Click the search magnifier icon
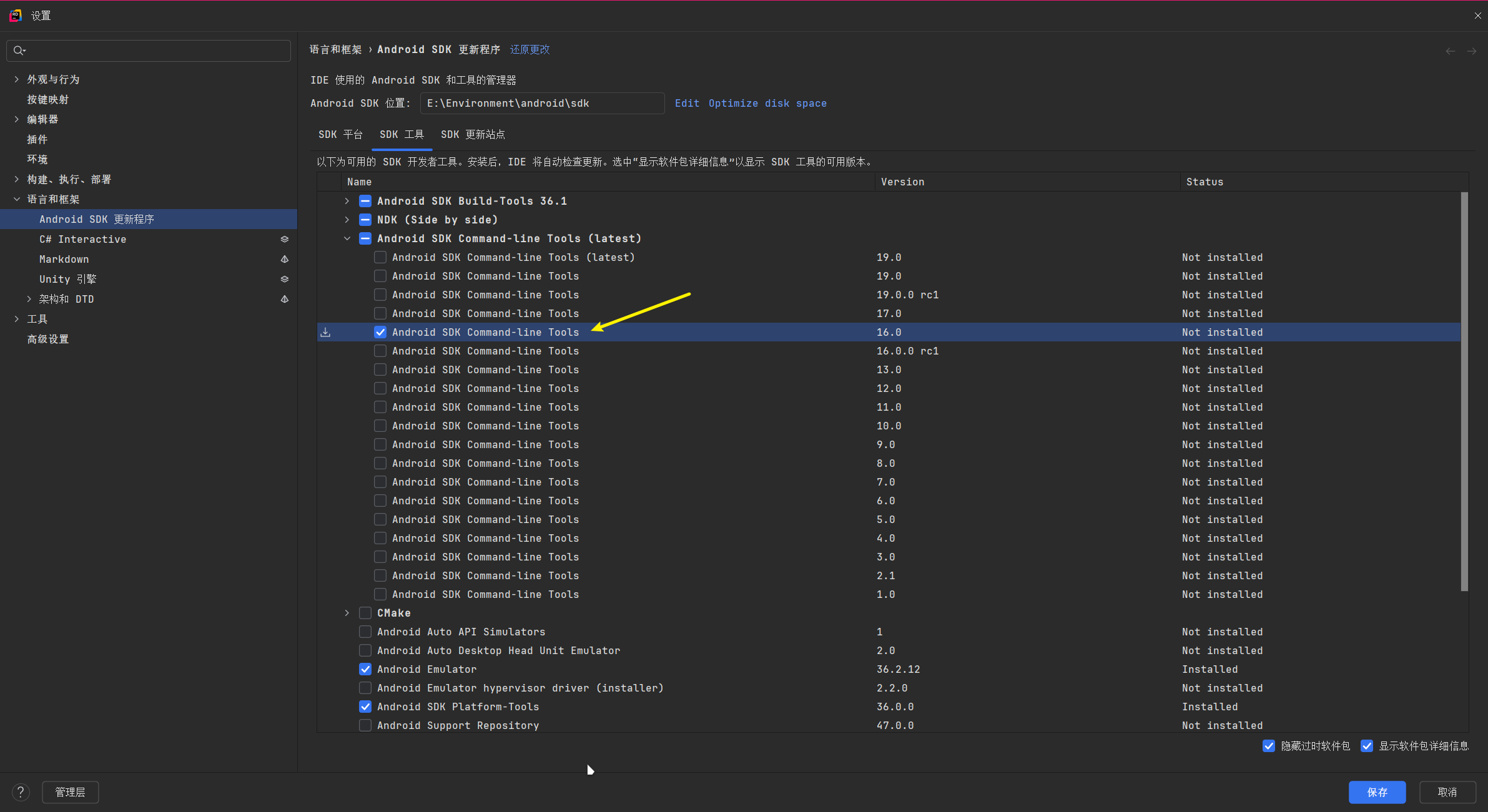 click(x=19, y=51)
